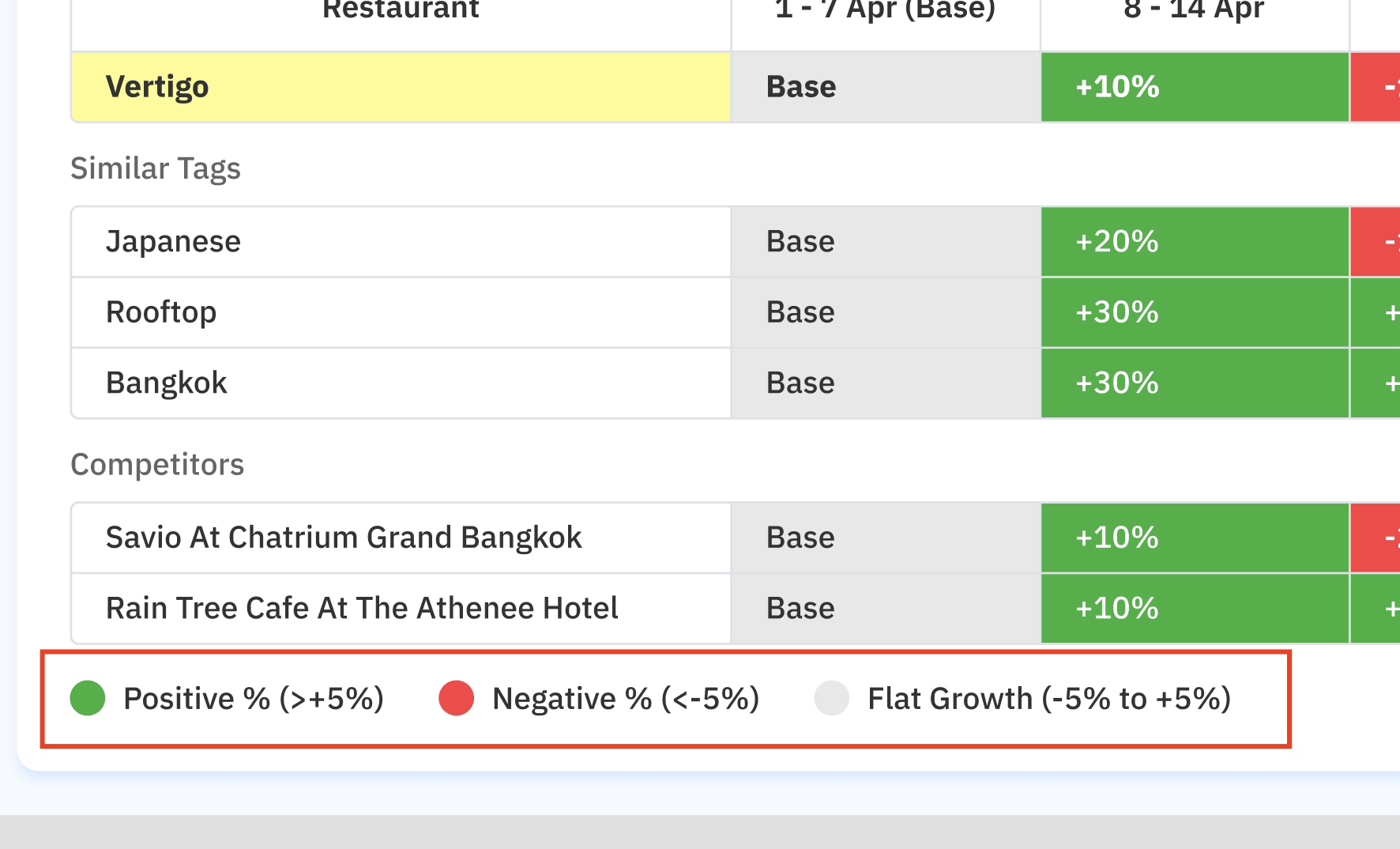The height and width of the screenshot is (849, 1400).
Task: Click the 1 - 7 Apr (Base) header
Action: click(x=885, y=11)
